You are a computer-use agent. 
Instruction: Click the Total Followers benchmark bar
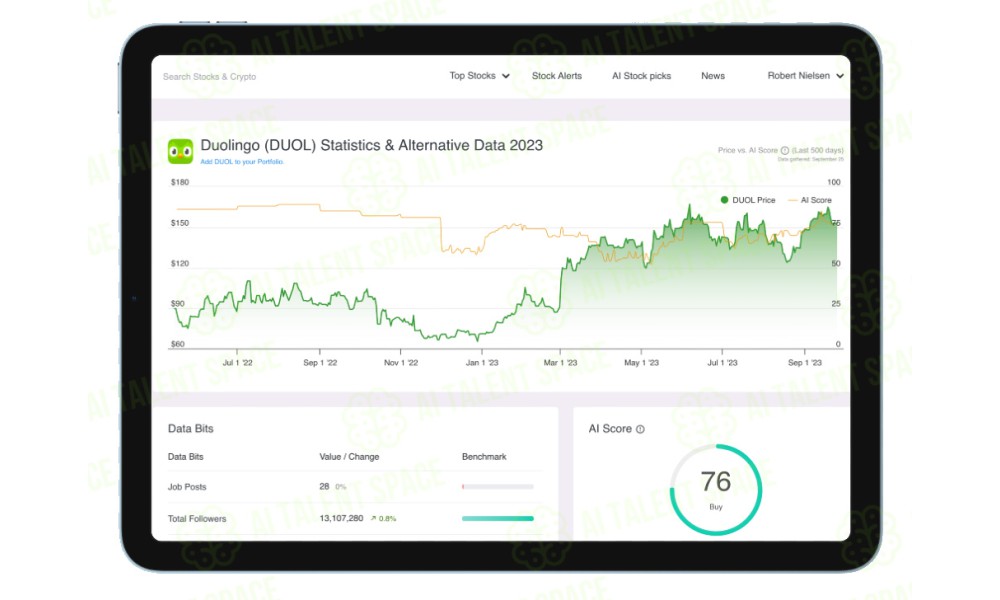click(497, 518)
